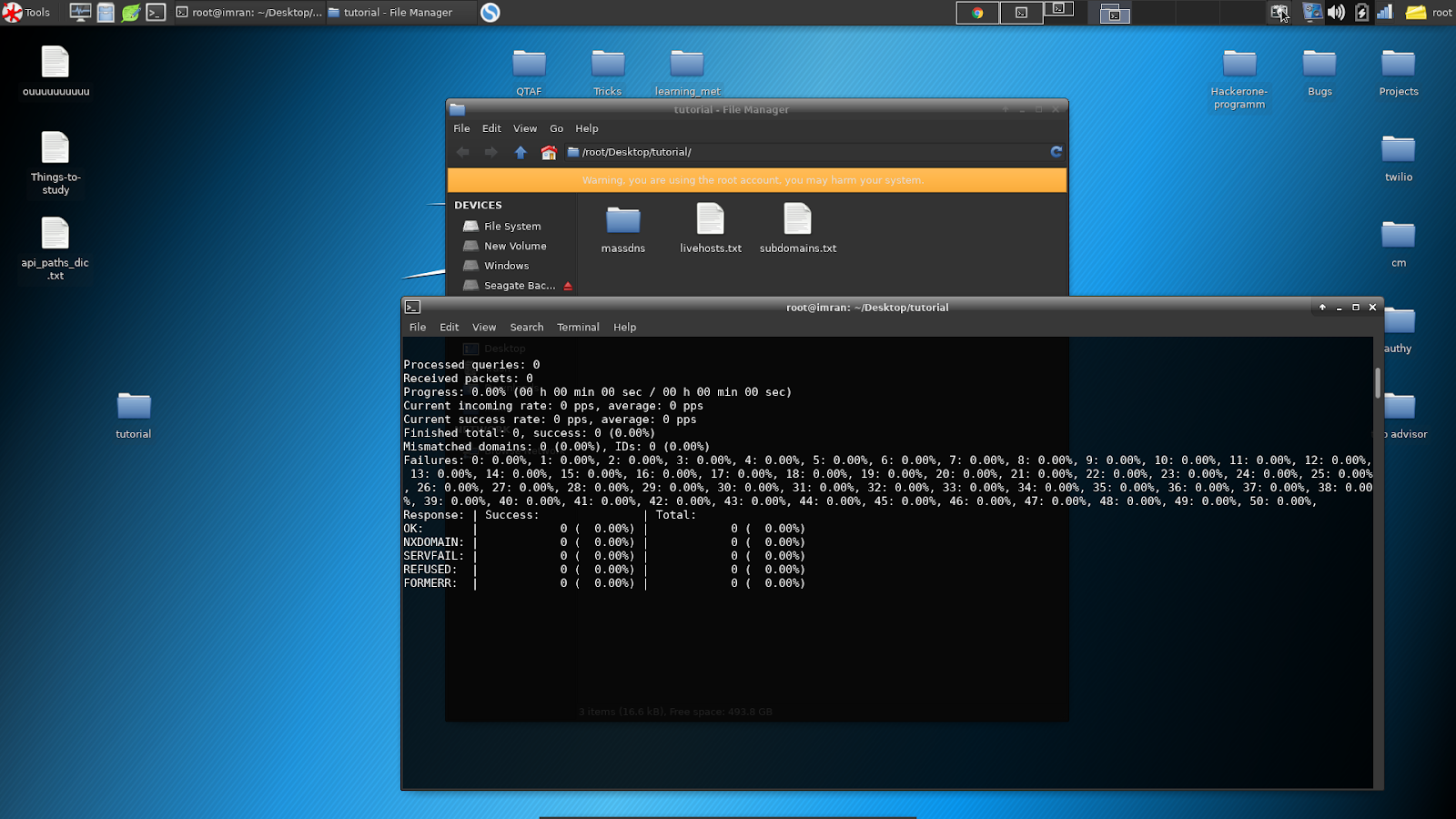
Task: Open the terminal Help menu
Action: coord(625,328)
